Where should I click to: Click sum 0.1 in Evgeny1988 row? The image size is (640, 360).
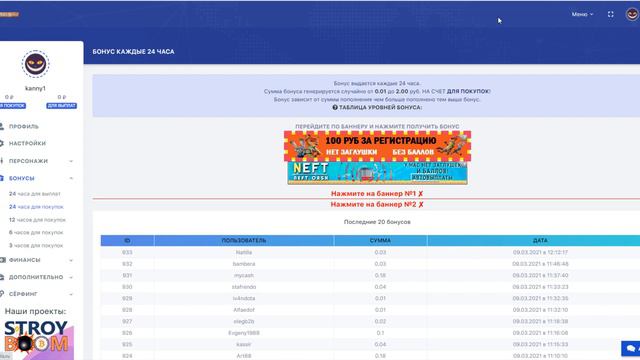point(380,333)
